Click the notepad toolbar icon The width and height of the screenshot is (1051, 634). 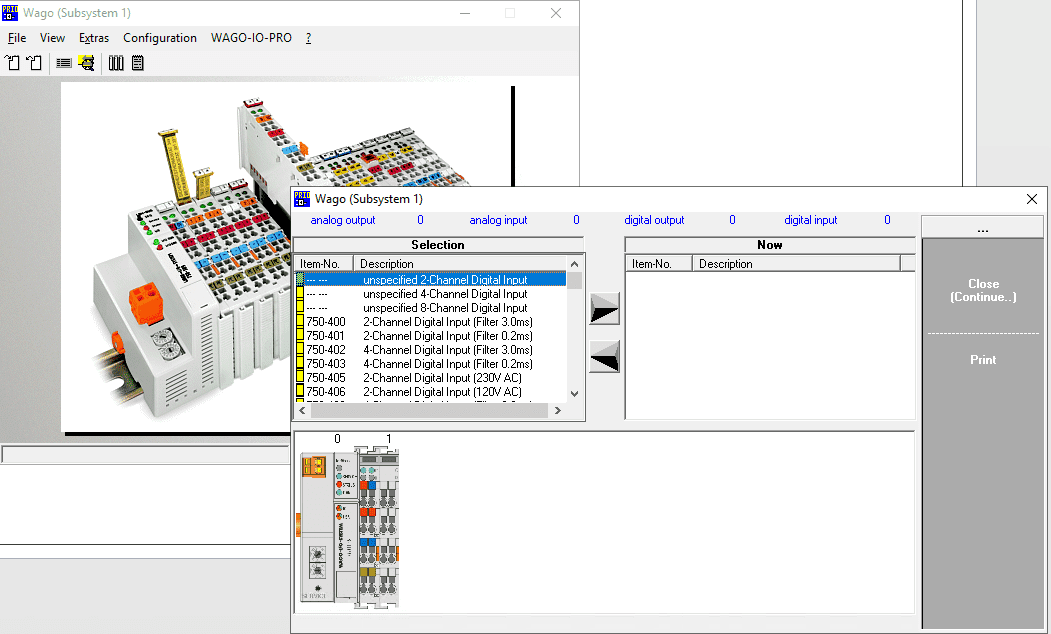click(138, 63)
